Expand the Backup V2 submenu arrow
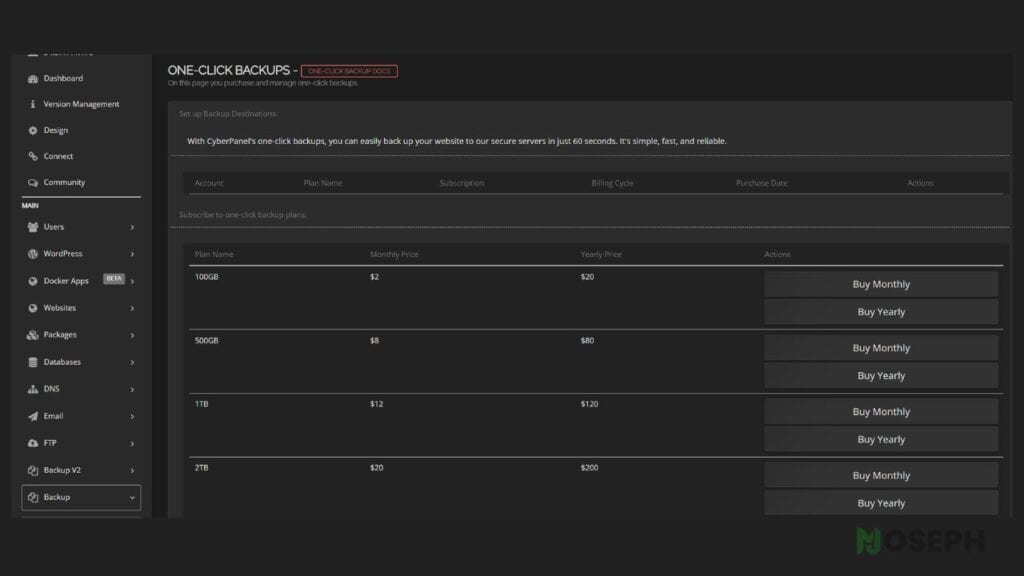Screen dimensions: 1024x576 coord(132,471)
